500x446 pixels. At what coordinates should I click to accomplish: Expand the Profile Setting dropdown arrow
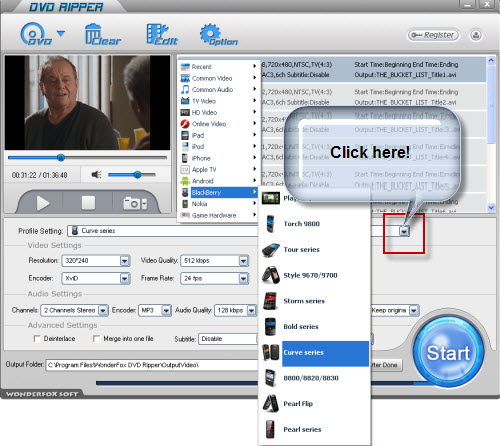click(x=404, y=231)
